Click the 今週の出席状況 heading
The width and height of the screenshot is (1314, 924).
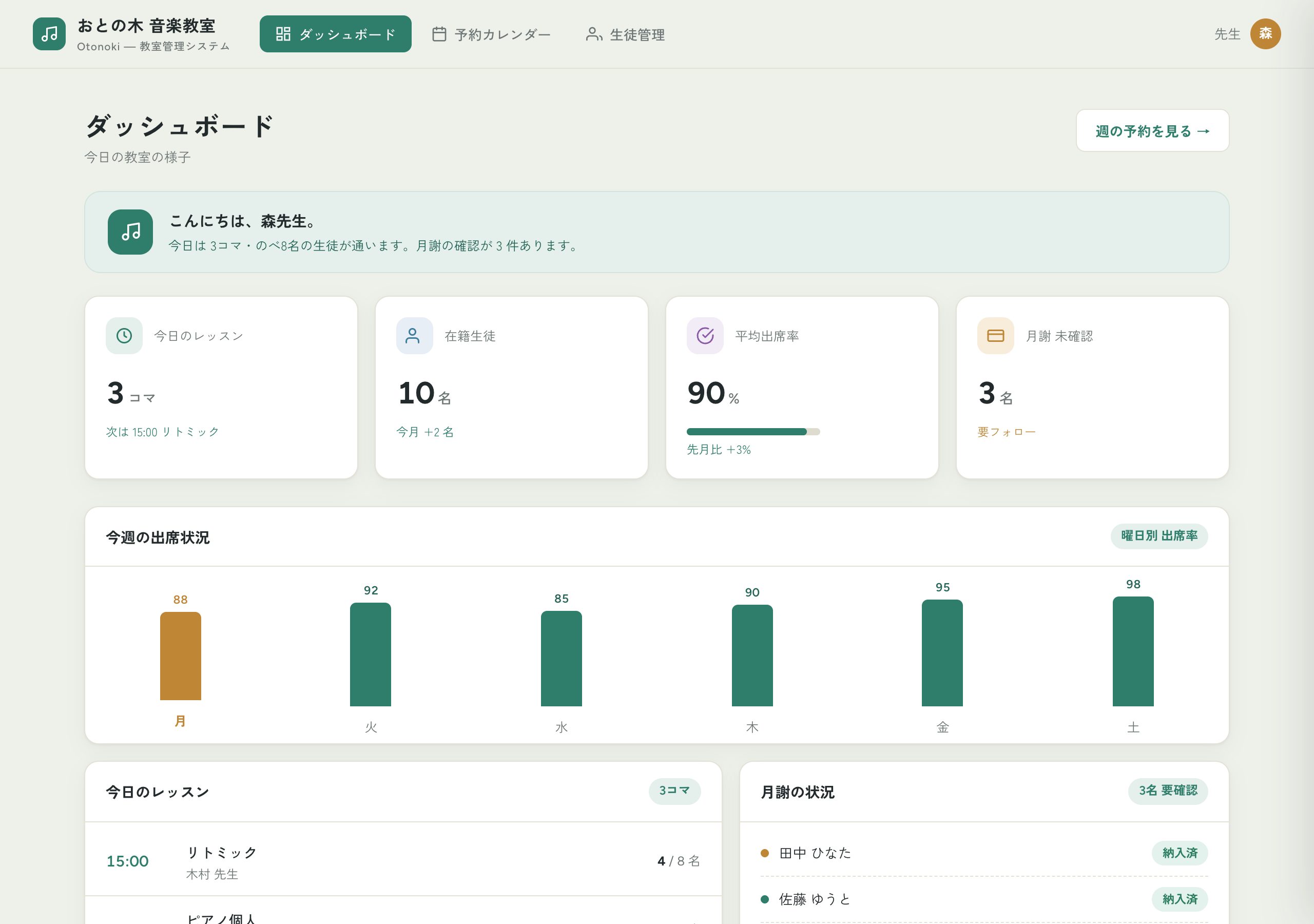click(x=158, y=537)
